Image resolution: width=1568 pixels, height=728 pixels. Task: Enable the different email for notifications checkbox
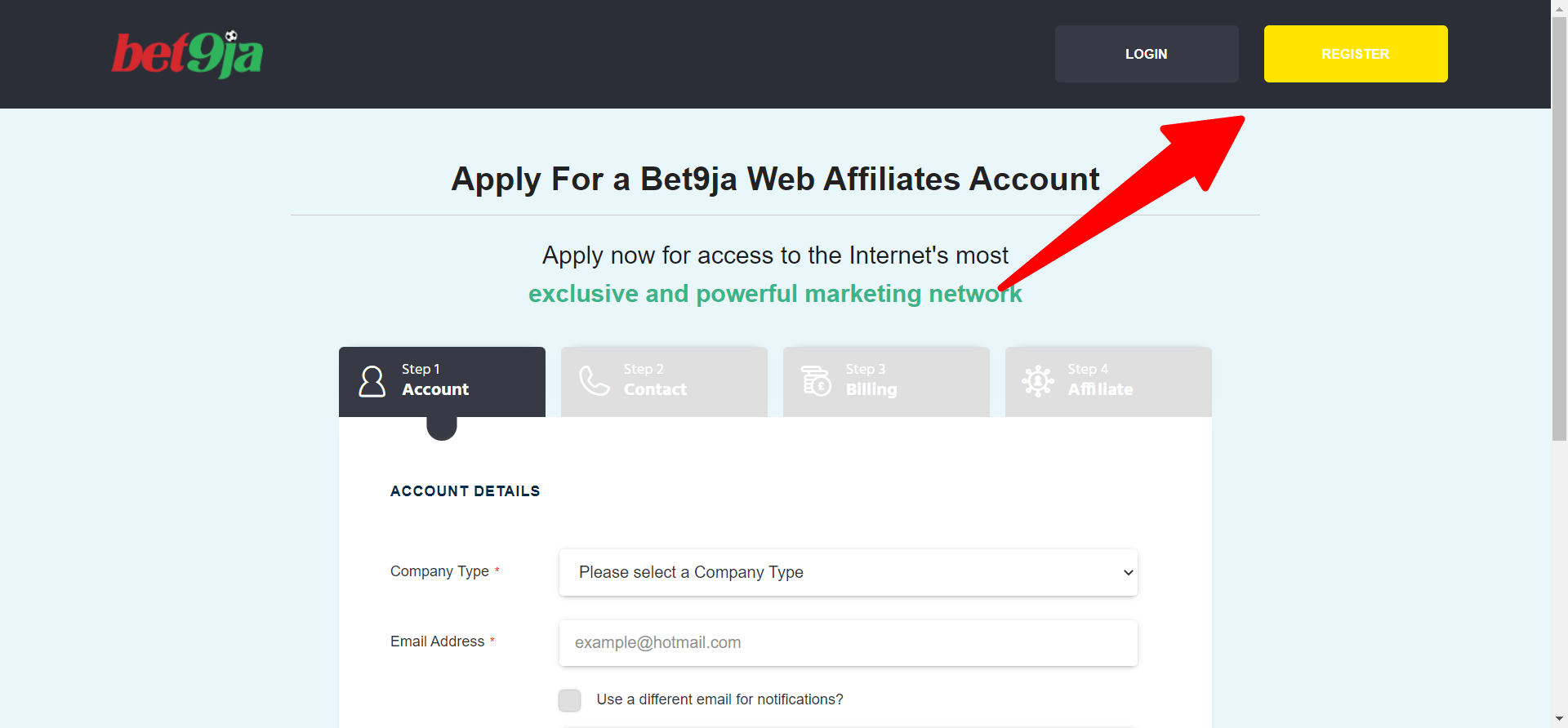coord(569,699)
